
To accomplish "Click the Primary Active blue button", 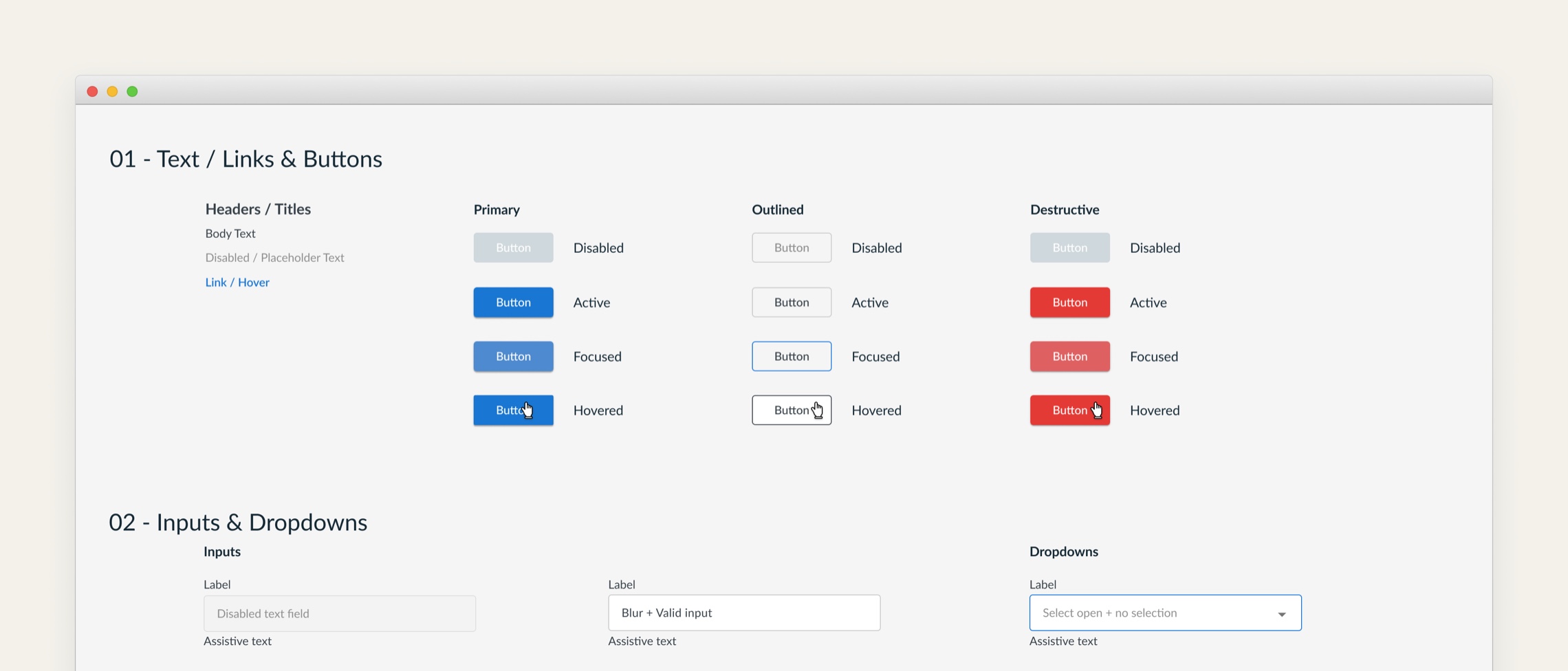I will [513, 302].
